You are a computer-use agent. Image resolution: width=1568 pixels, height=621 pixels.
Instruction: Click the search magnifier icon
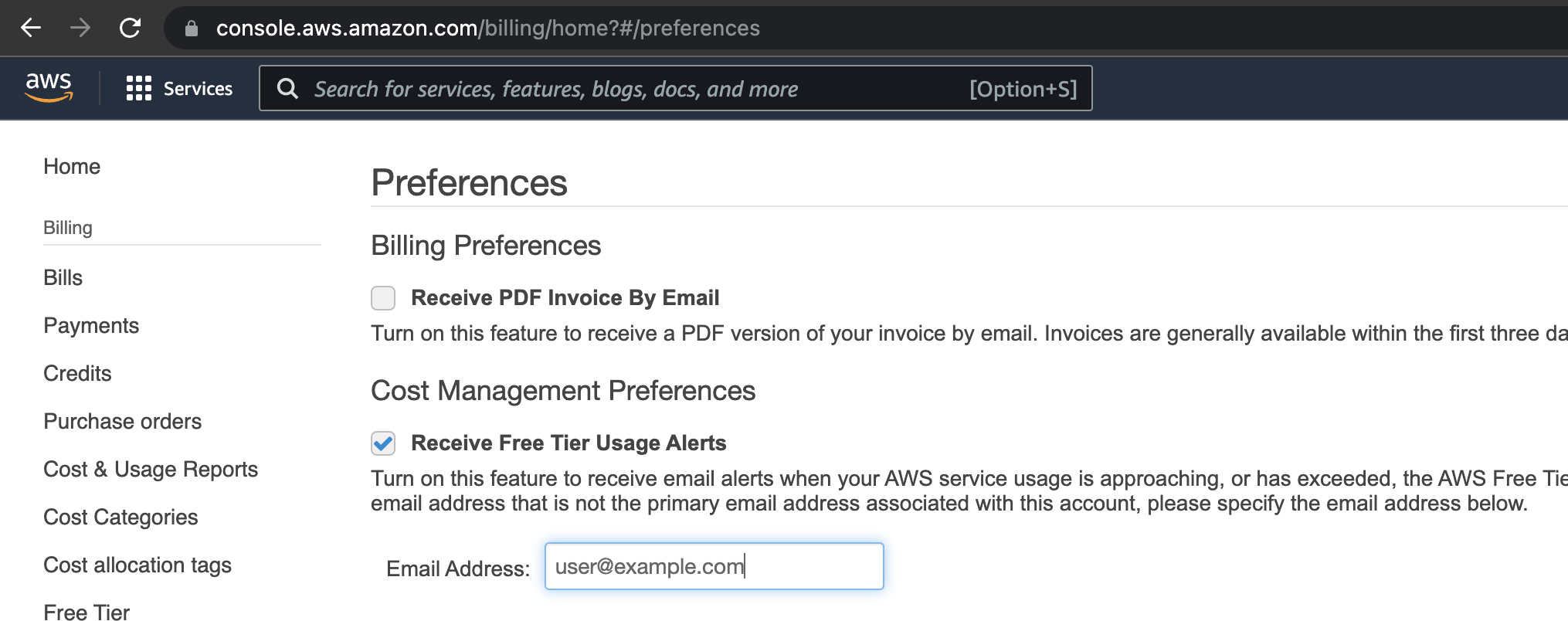pyautogui.click(x=287, y=88)
